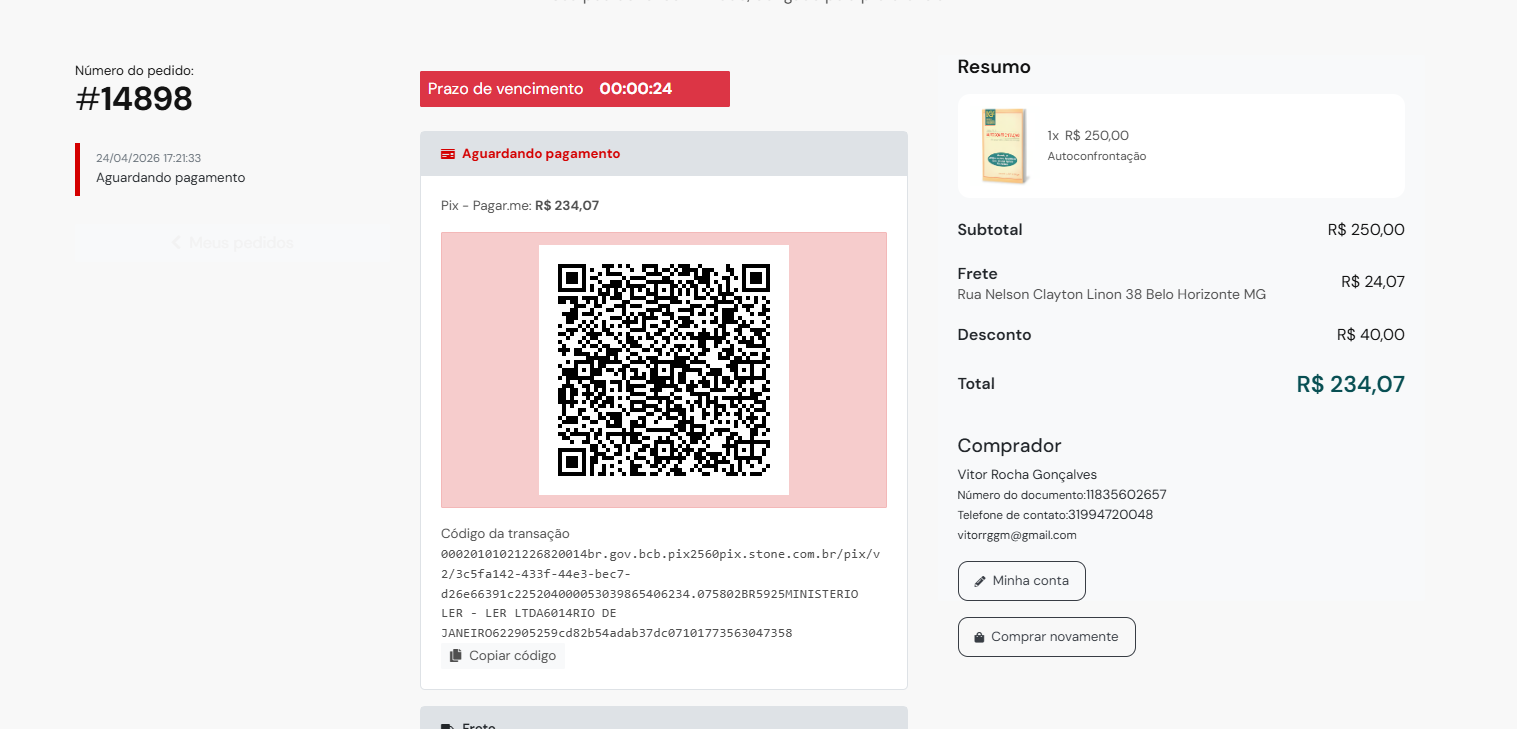Click the Prazo de vencimento countdown banner
Image resolution: width=1517 pixels, height=729 pixels.
pyautogui.click(x=574, y=89)
